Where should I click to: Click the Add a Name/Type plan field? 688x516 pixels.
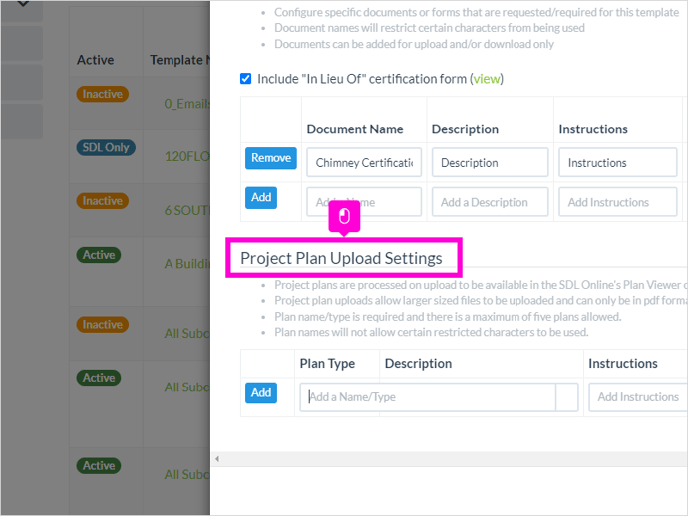pos(428,397)
